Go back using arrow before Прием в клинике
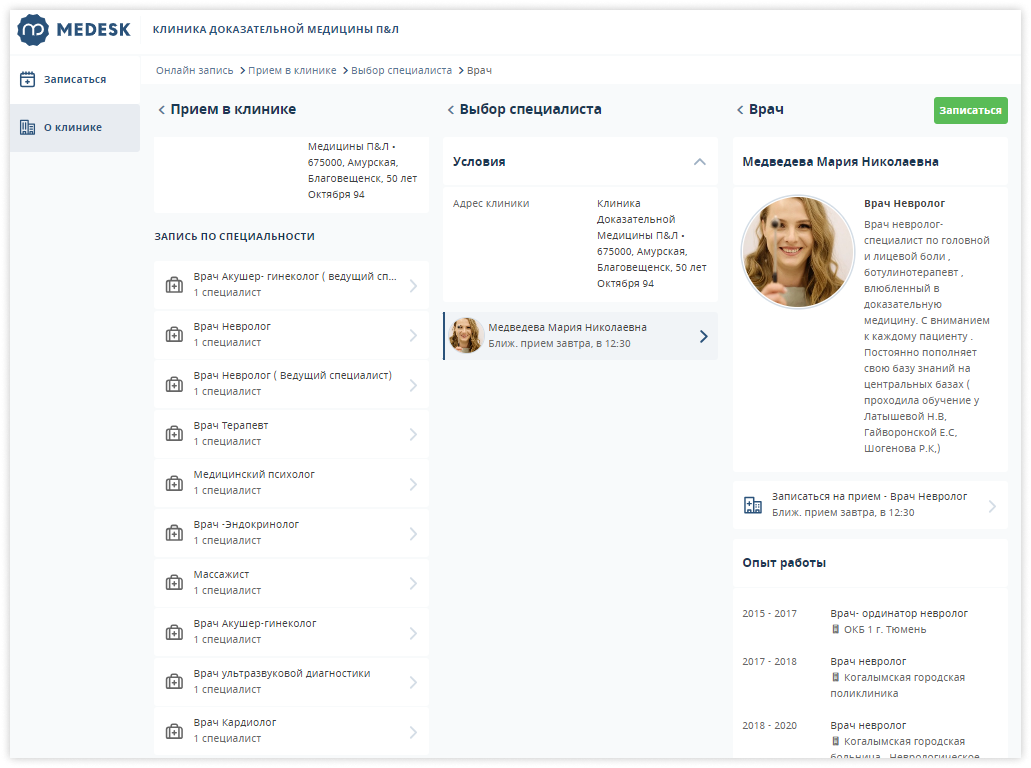This screenshot has height=768, width=1031. 161,110
